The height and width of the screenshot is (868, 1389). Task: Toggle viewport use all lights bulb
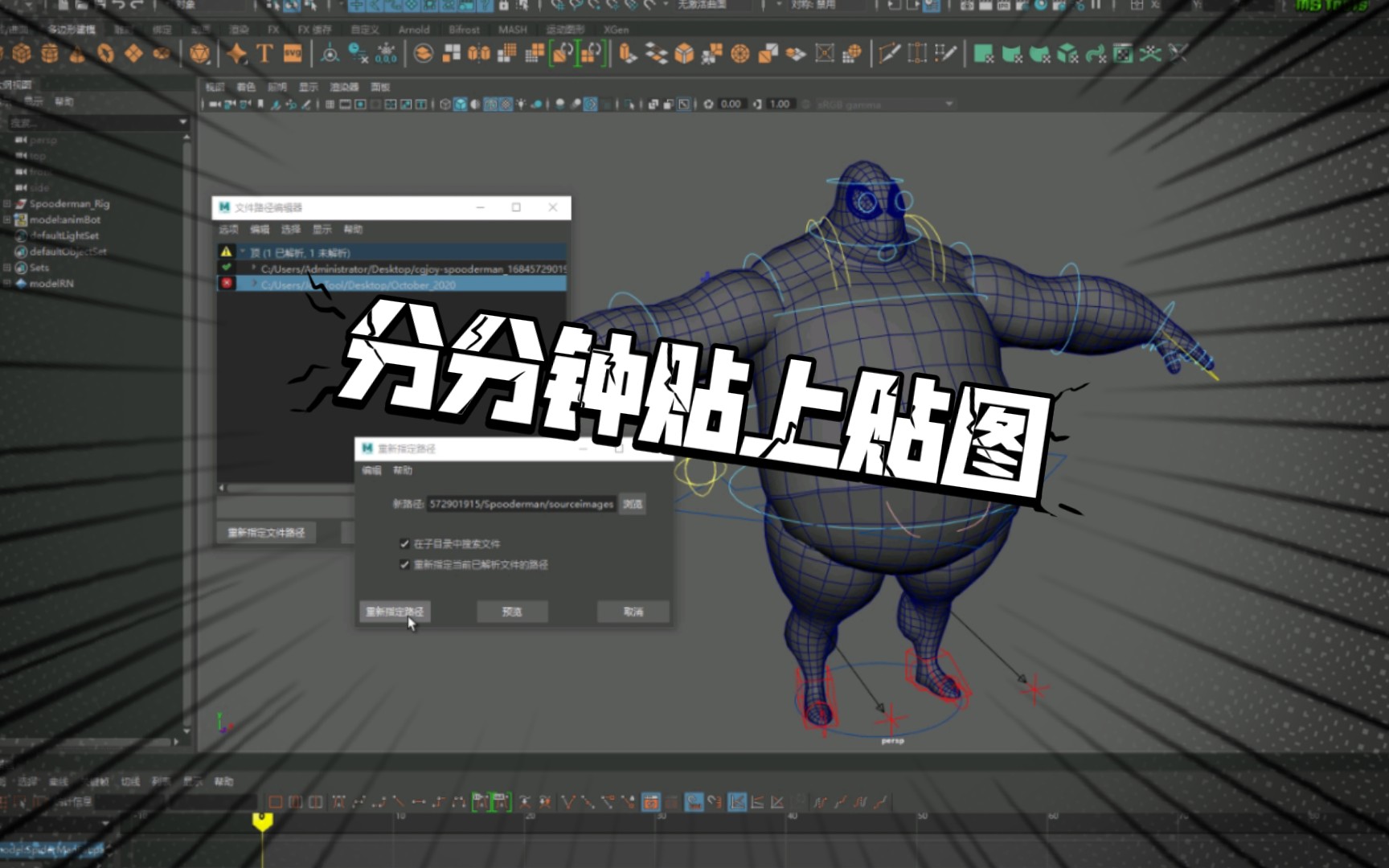tap(522, 104)
